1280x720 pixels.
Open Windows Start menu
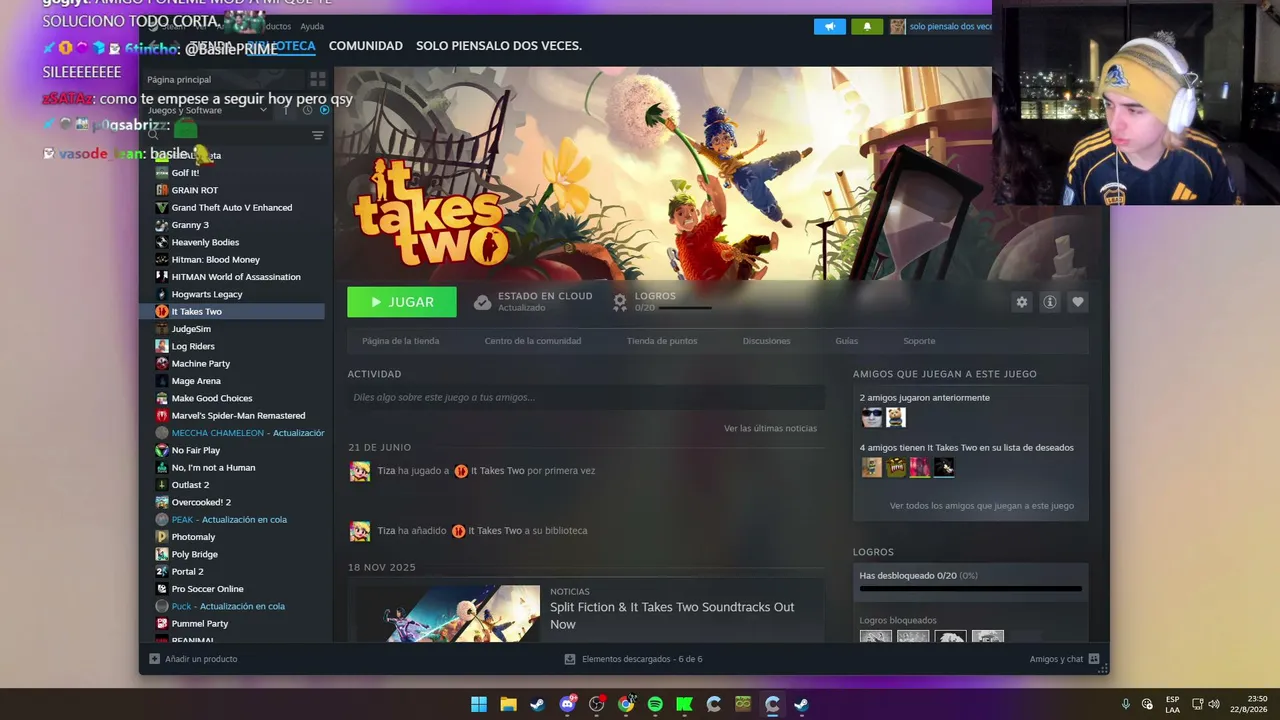click(479, 704)
